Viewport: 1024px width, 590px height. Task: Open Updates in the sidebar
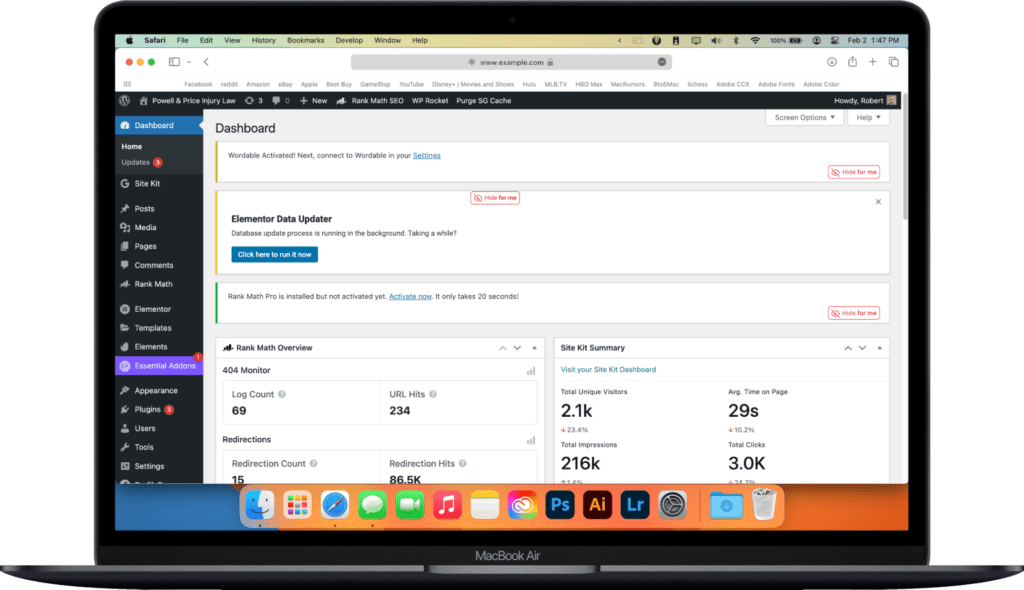(142, 162)
